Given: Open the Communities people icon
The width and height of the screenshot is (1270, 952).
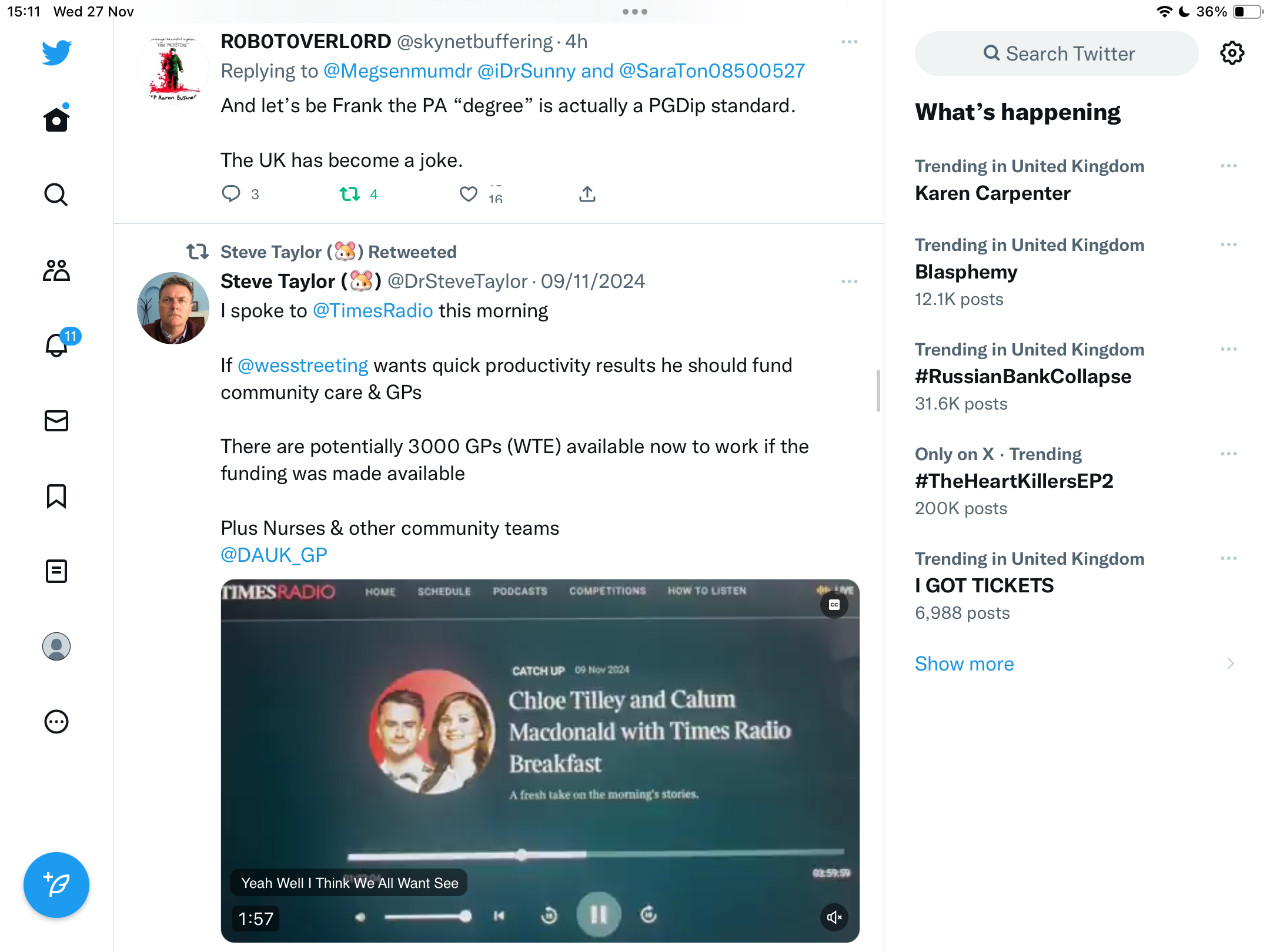Looking at the screenshot, I should point(56,270).
